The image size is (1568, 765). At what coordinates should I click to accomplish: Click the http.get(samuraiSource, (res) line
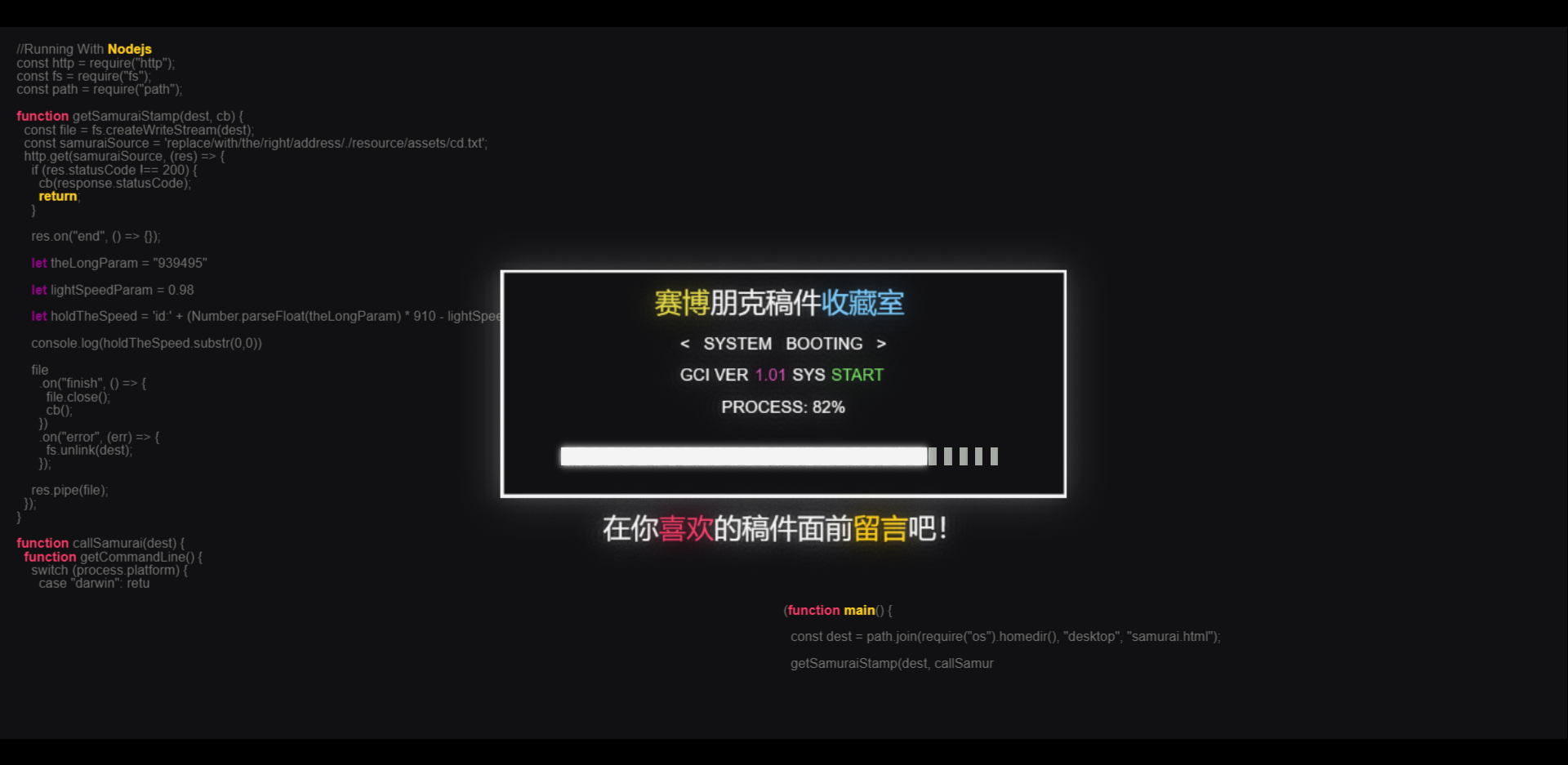[x=124, y=156]
